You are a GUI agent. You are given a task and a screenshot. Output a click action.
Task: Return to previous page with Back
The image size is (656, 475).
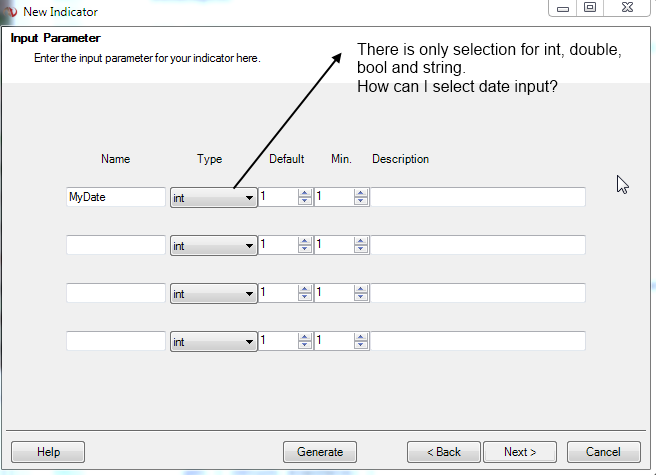(444, 452)
